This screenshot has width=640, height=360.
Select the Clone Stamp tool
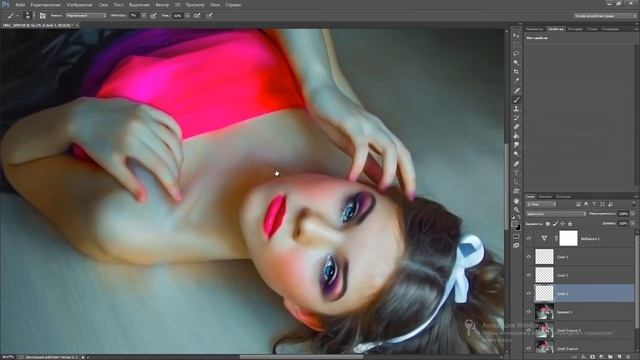[516, 109]
